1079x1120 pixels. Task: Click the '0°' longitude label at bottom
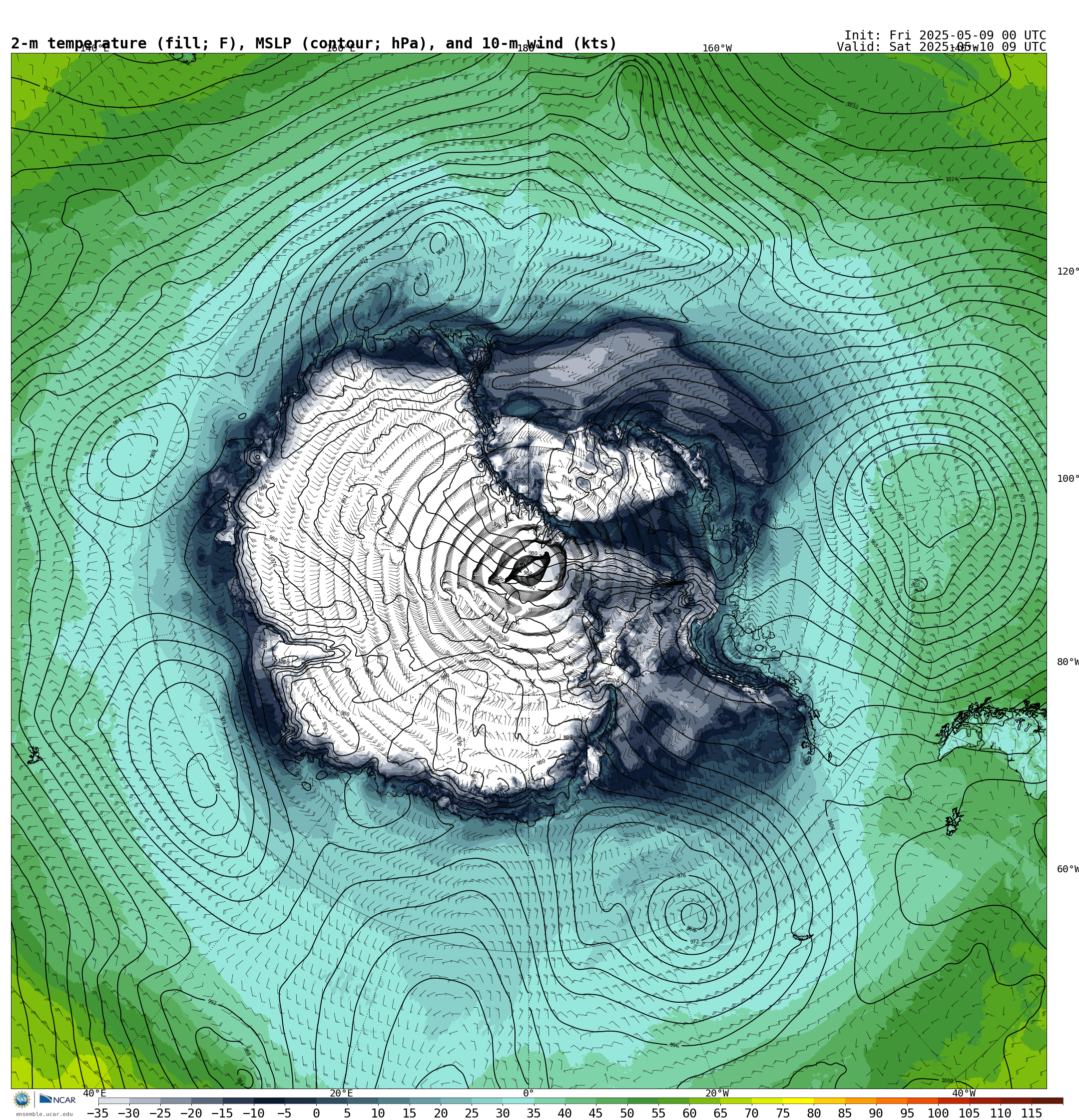528,1093
